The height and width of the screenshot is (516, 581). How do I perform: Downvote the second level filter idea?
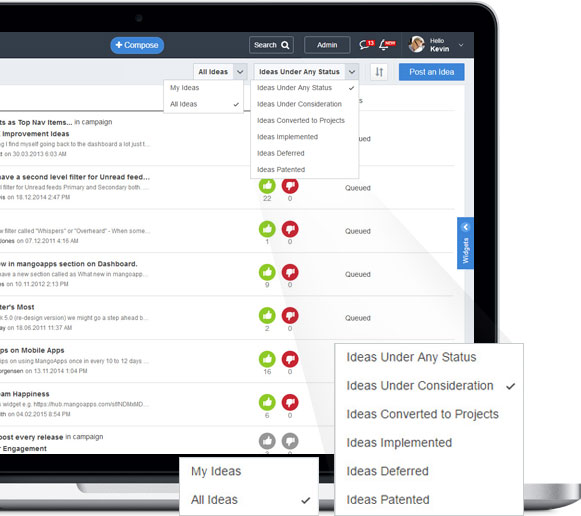click(290, 186)
